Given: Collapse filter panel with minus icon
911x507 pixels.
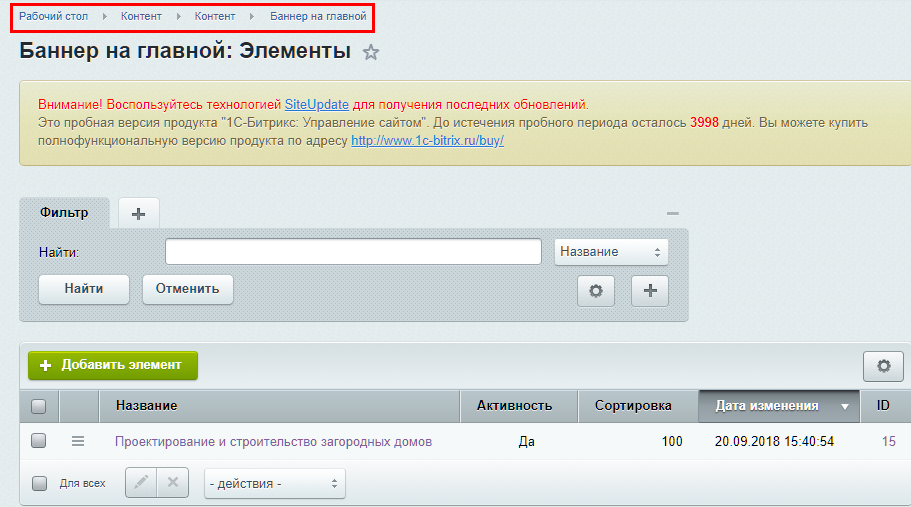Looking at the screenshot, I should click(x=673, y=213).
